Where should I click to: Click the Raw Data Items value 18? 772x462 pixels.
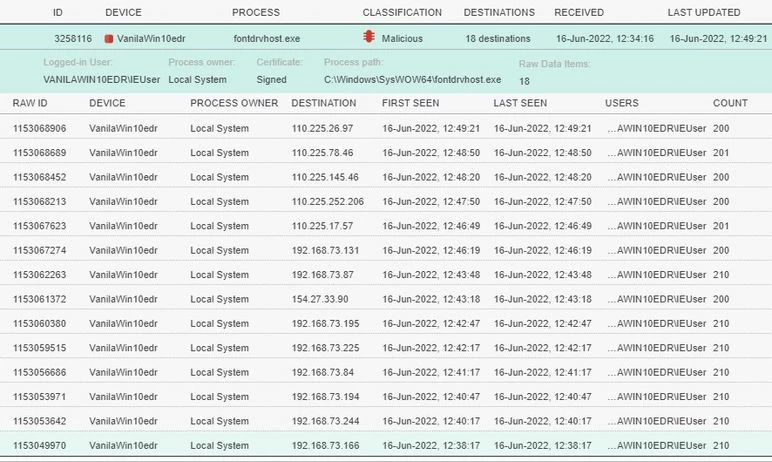pos(524,81)
